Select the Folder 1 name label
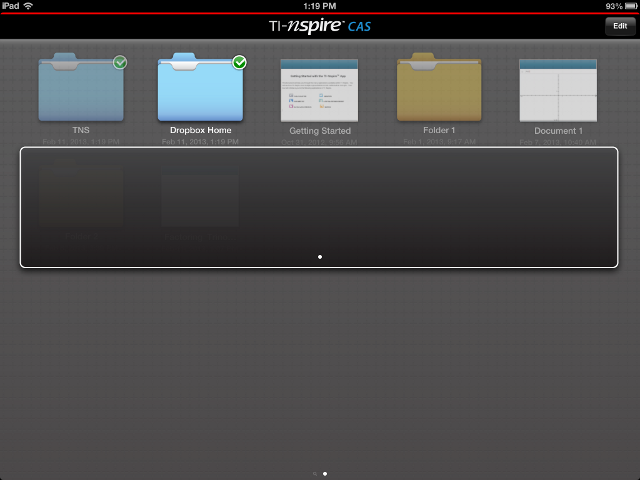Image resolution: width=640 pixels, height=480 pixels. pyautogui.click(x=439, y=131)
